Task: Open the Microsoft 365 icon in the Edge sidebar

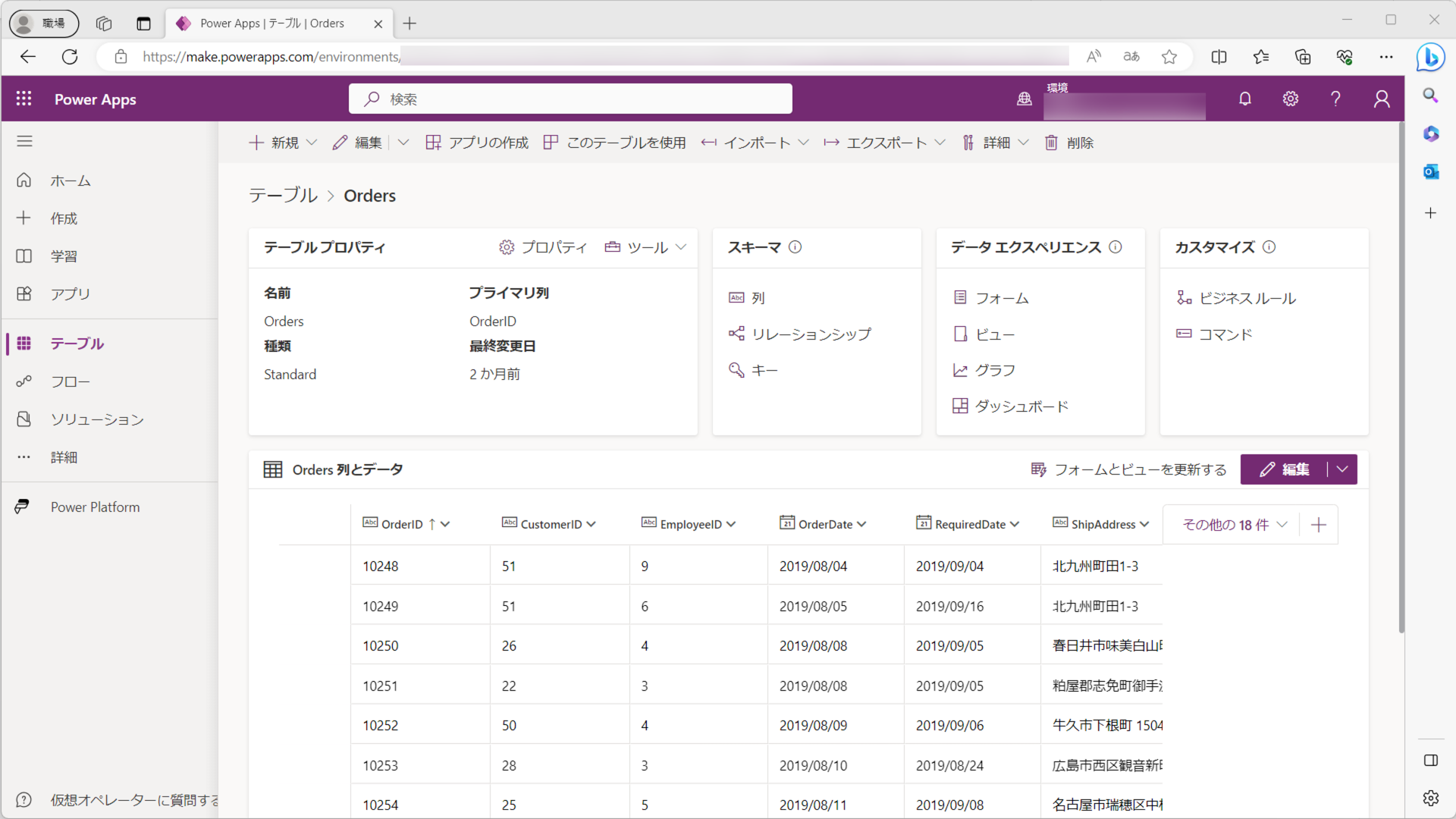Action: (x=1430, y=134)
